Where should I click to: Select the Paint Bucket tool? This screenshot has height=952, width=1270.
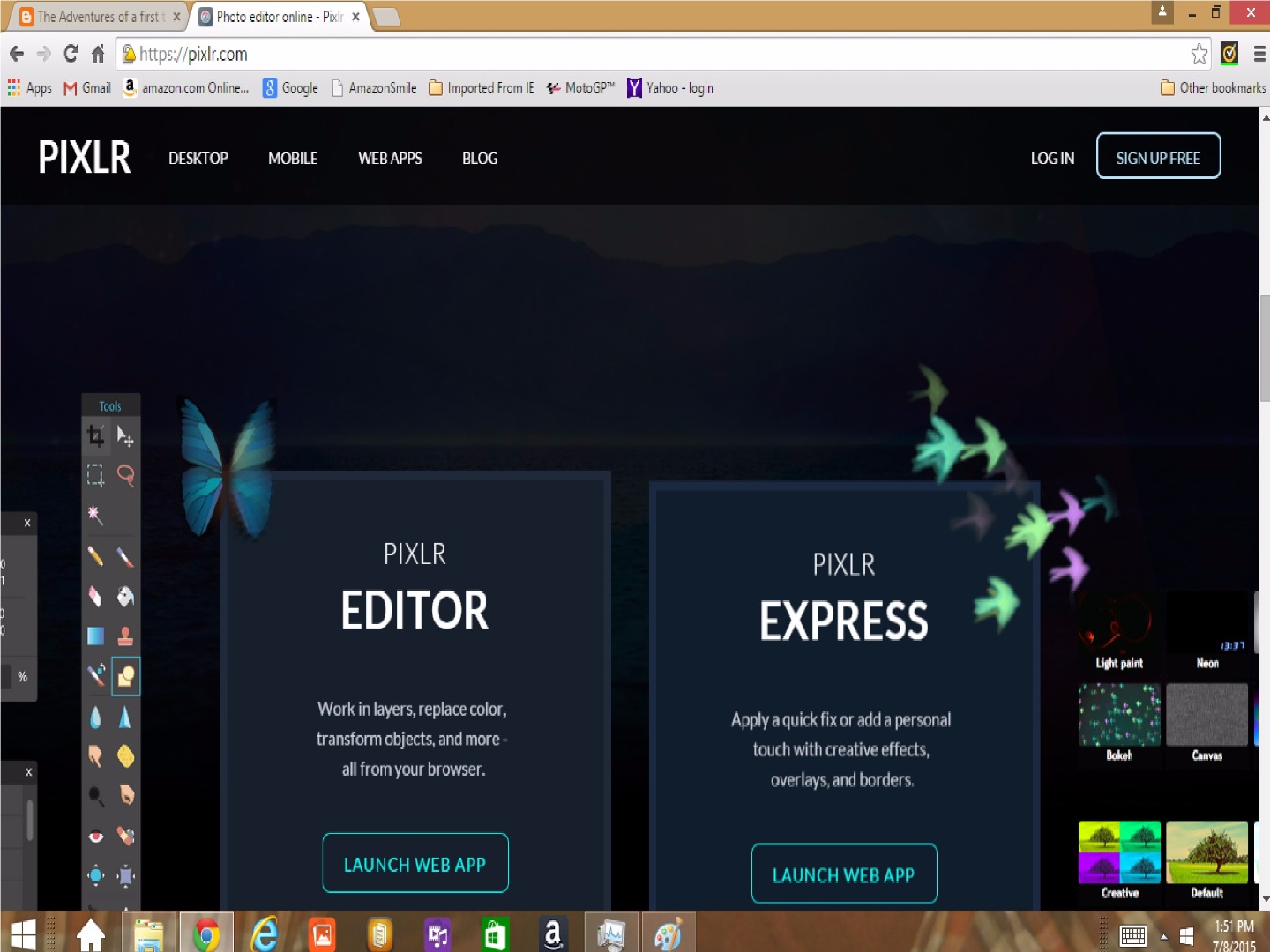coord(125,597)
